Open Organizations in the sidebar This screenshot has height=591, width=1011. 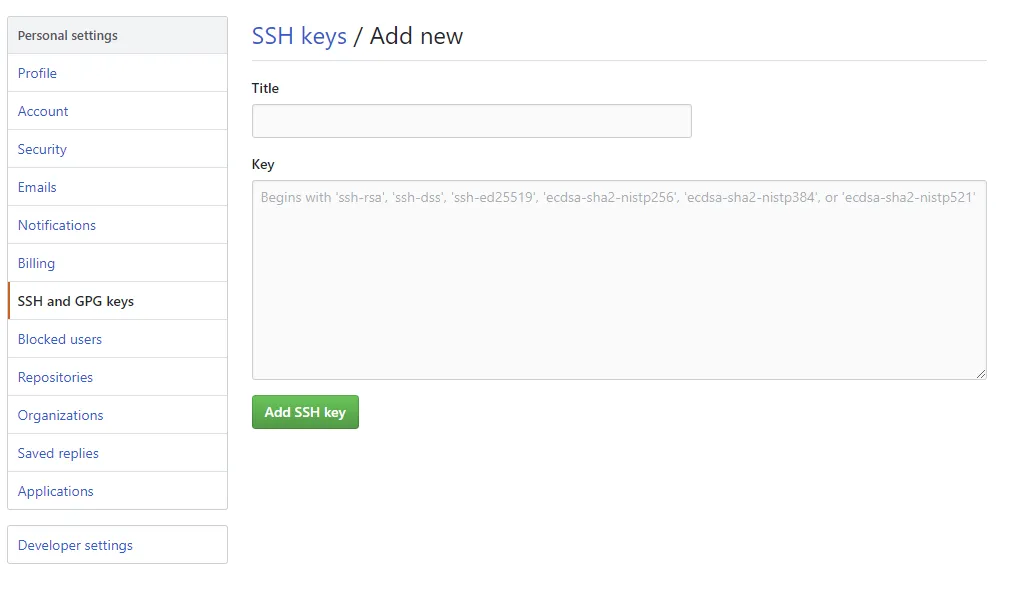click(60, 415)
